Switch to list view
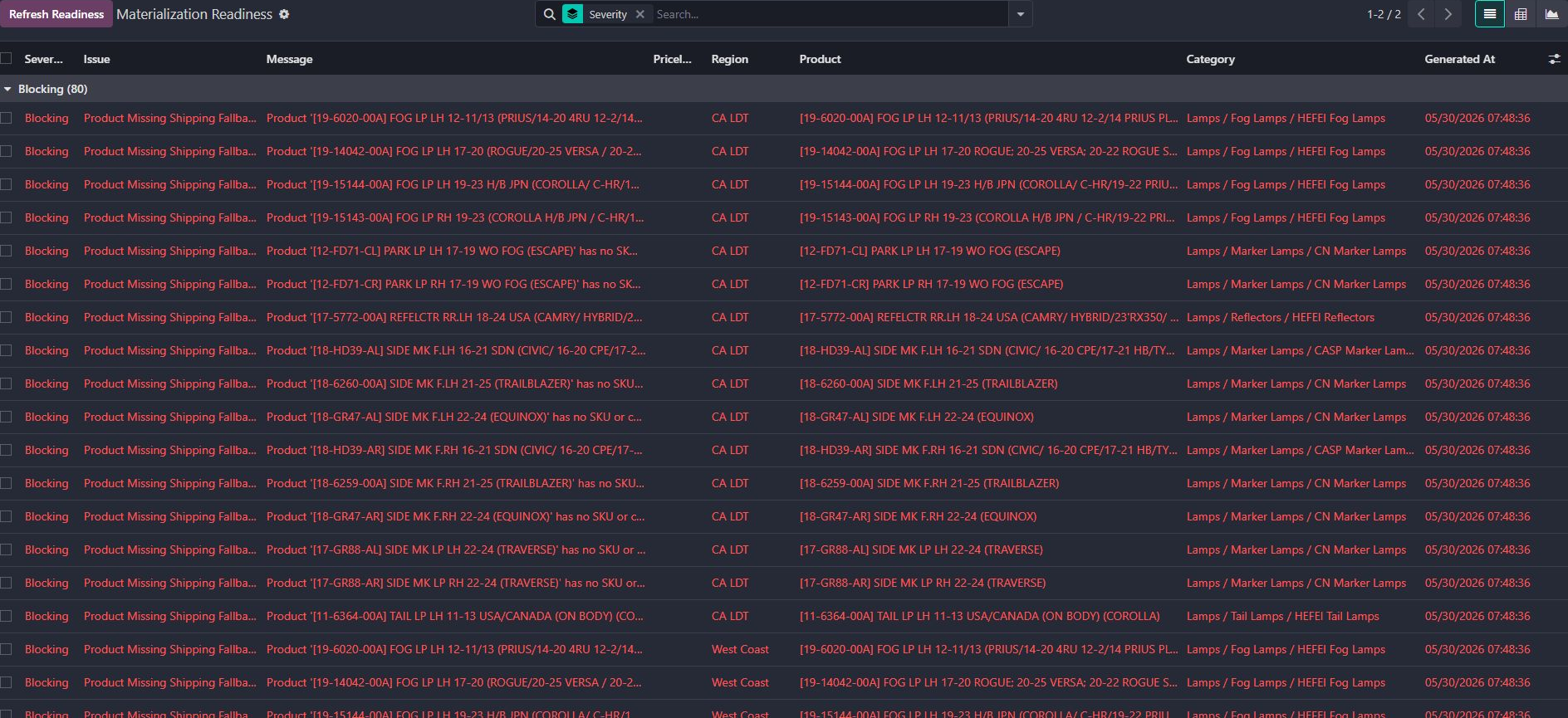This screenshot has width=1568, height=718. coord(1490,14)
